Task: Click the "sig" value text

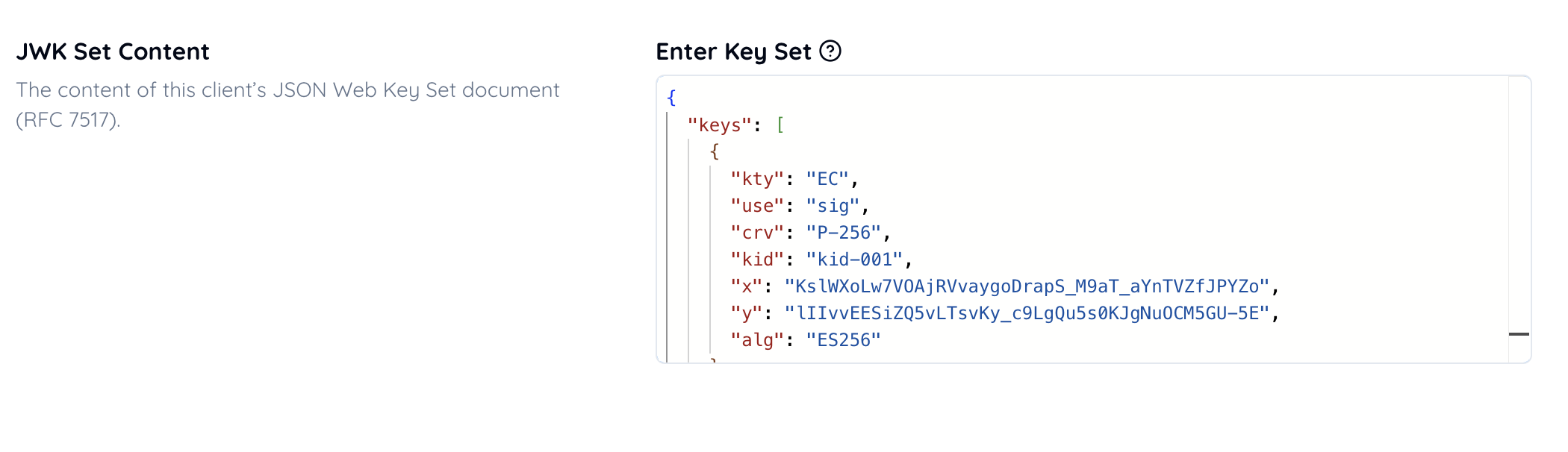Action: 833,206
